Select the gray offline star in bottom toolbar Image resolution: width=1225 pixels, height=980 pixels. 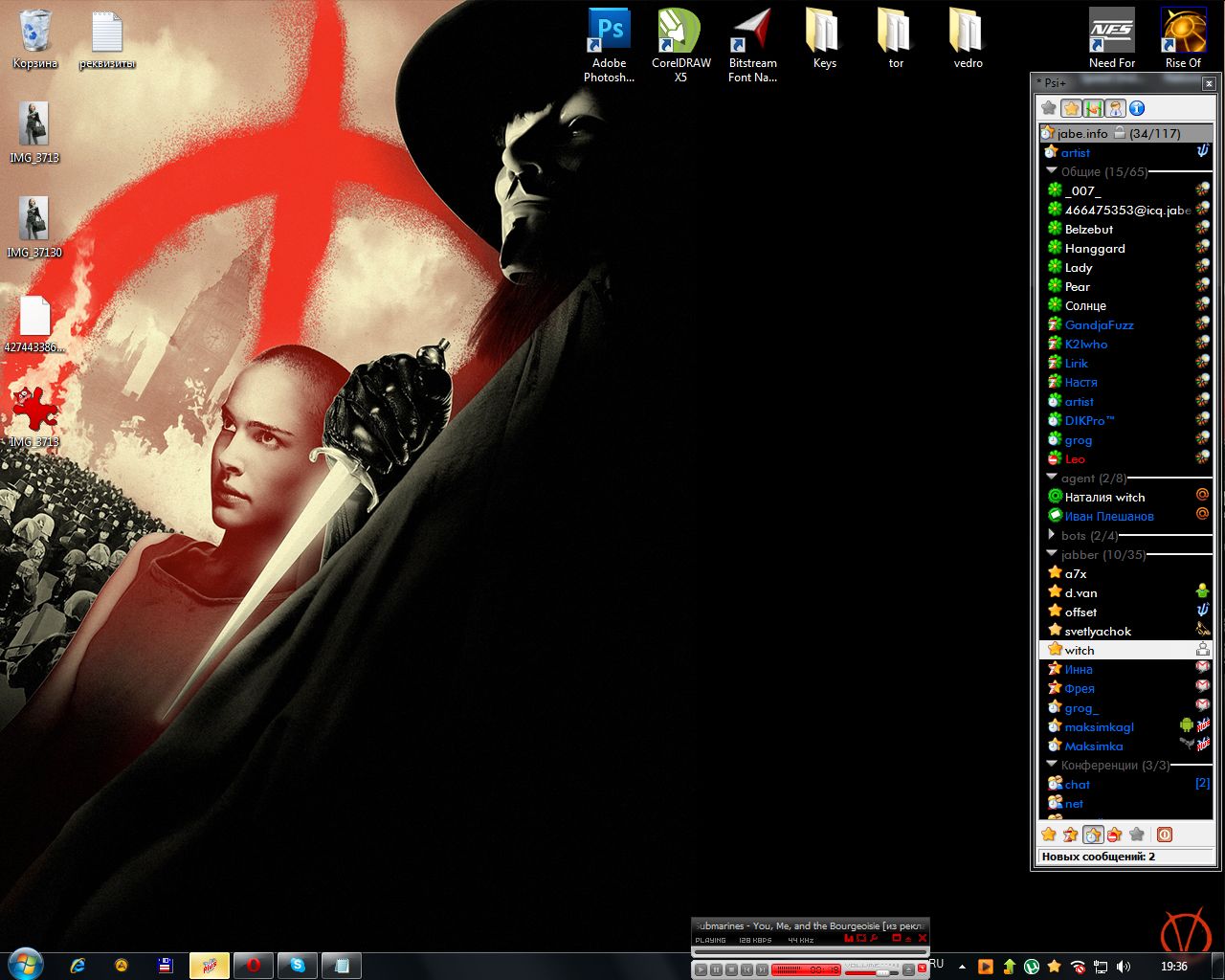1137,835
